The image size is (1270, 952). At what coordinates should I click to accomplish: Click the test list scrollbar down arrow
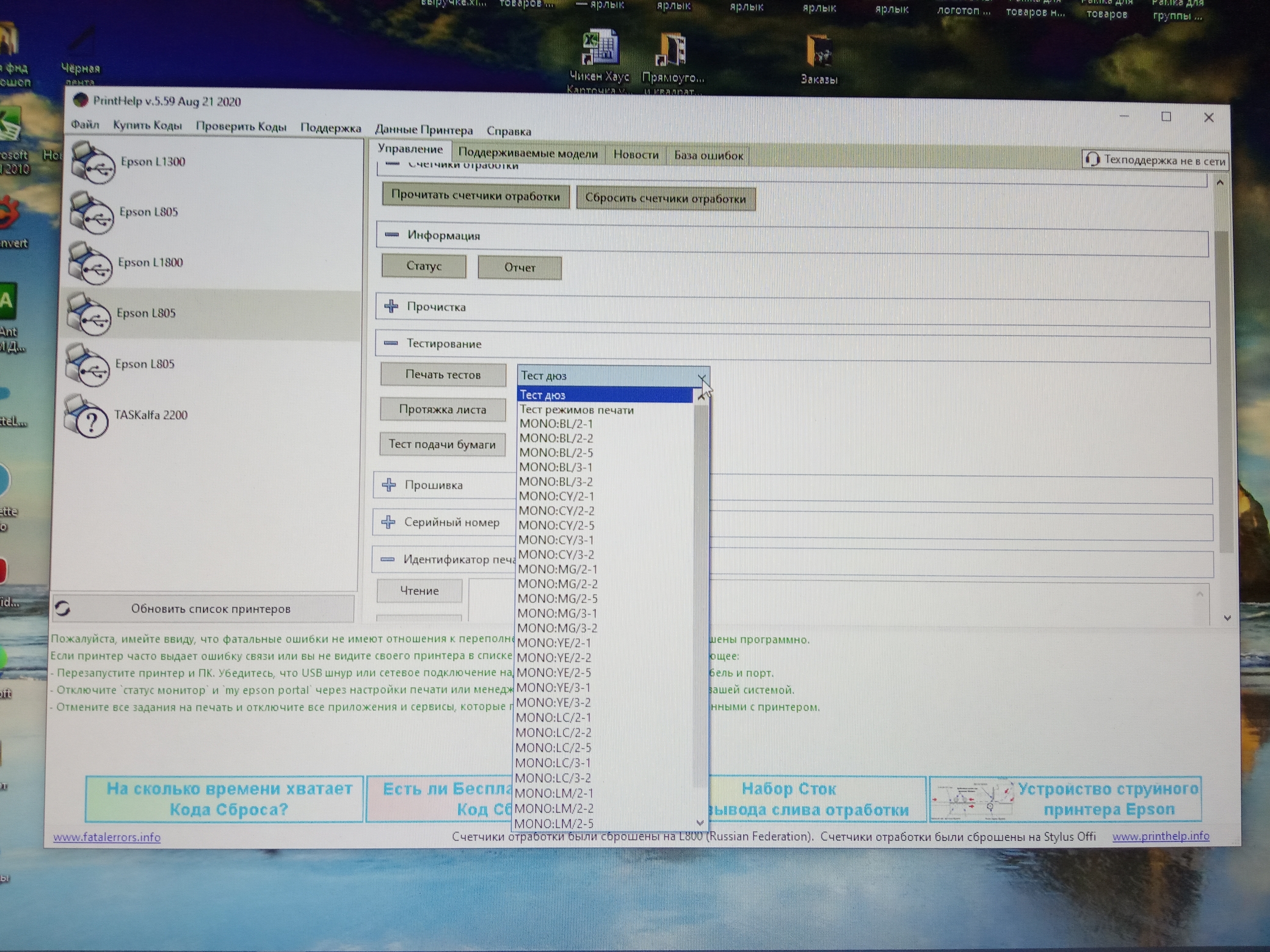pos(700,823)
